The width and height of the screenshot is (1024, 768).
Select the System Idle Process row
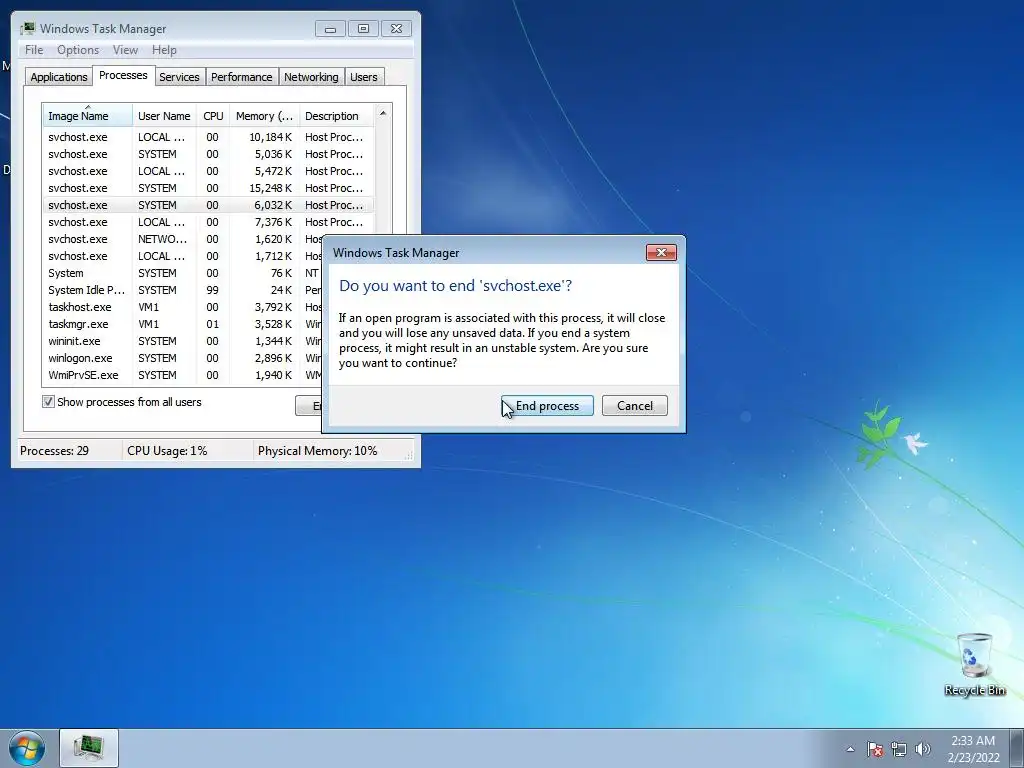coord(183,290)
